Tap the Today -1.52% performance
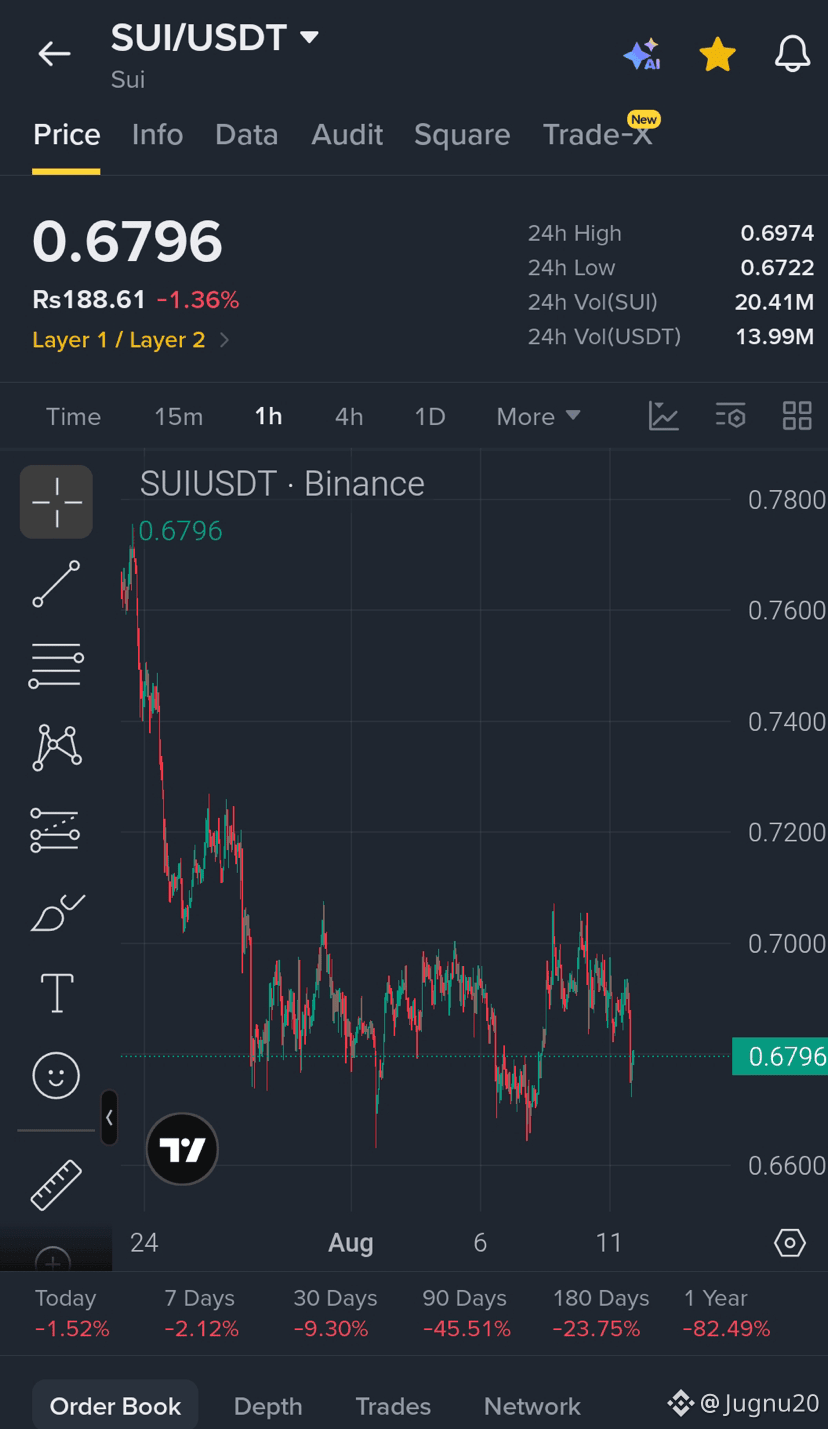Image resolution: width=828 pixels, height=1429 pixels. pyautogui.click(x=72, y=1313)
